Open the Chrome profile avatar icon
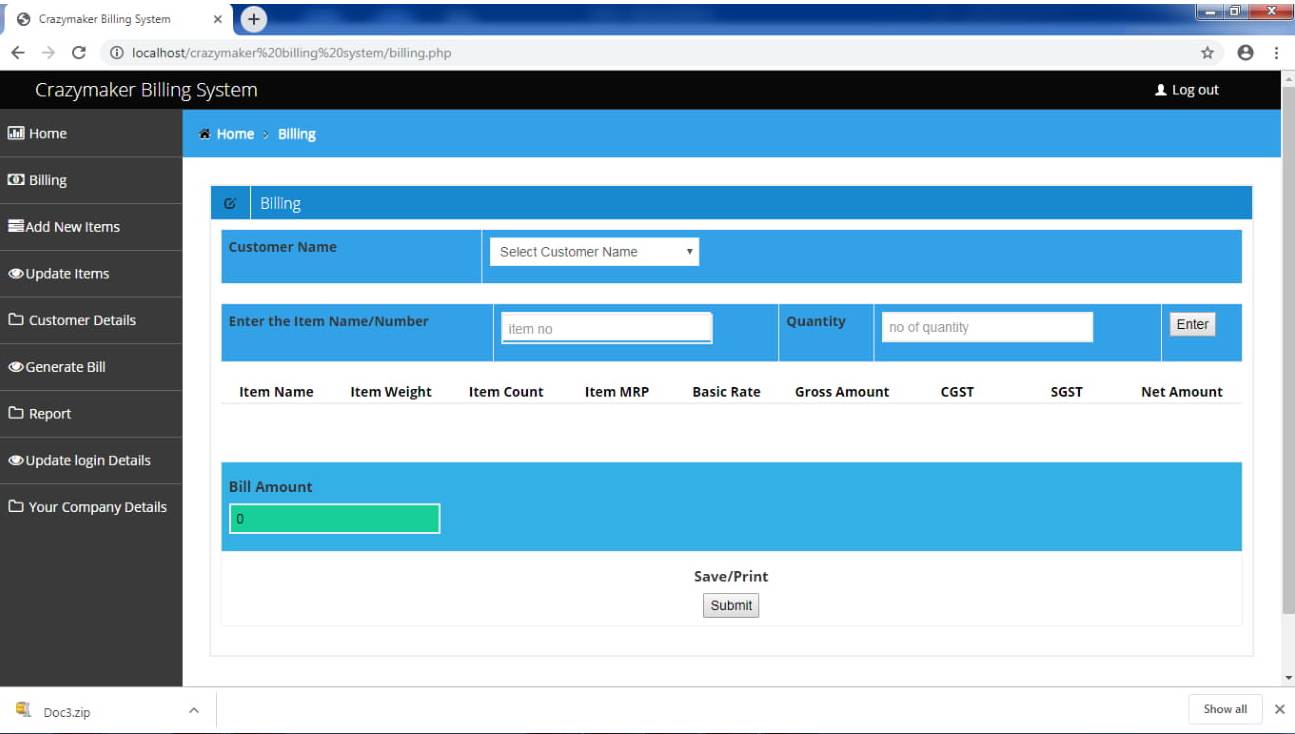The height and width of the screenshot is (734, 1295). click(1245, 53)
